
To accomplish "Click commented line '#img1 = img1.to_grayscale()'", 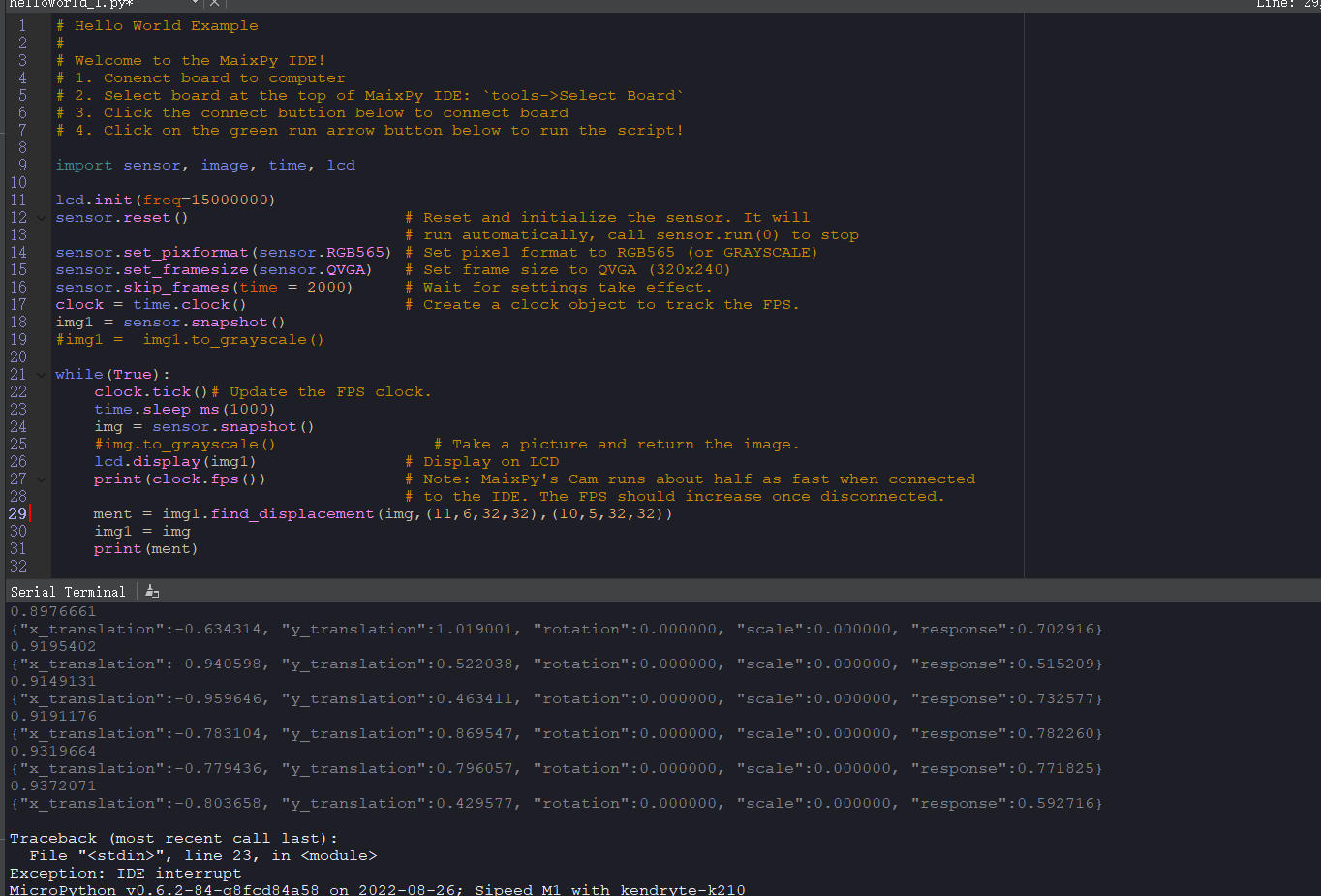I will point(190,340).
